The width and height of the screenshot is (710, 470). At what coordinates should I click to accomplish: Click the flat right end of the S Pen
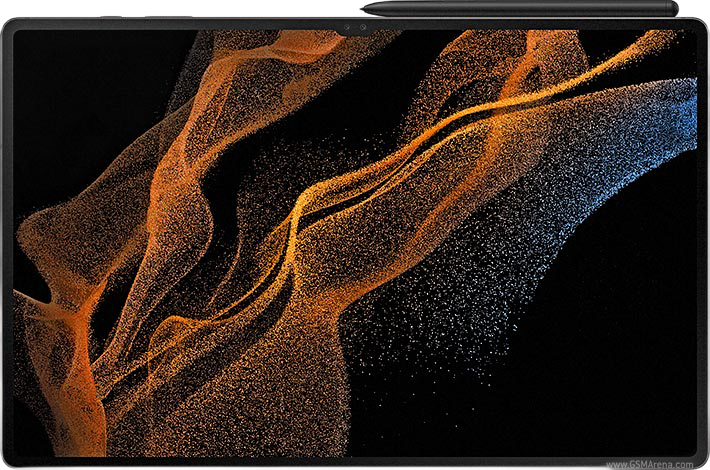(675, 9)
